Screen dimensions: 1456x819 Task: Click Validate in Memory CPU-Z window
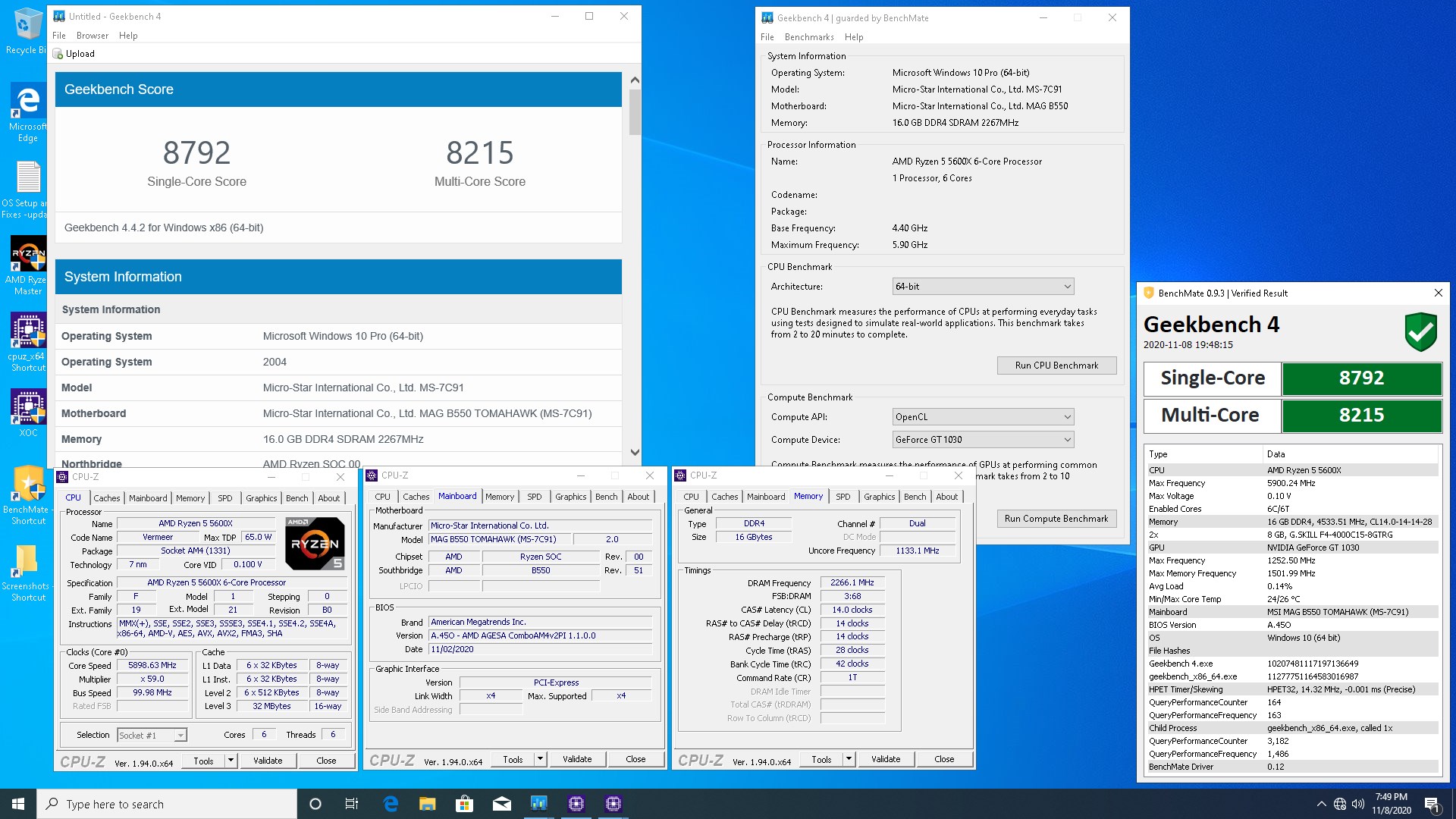(x=886, y=759)
